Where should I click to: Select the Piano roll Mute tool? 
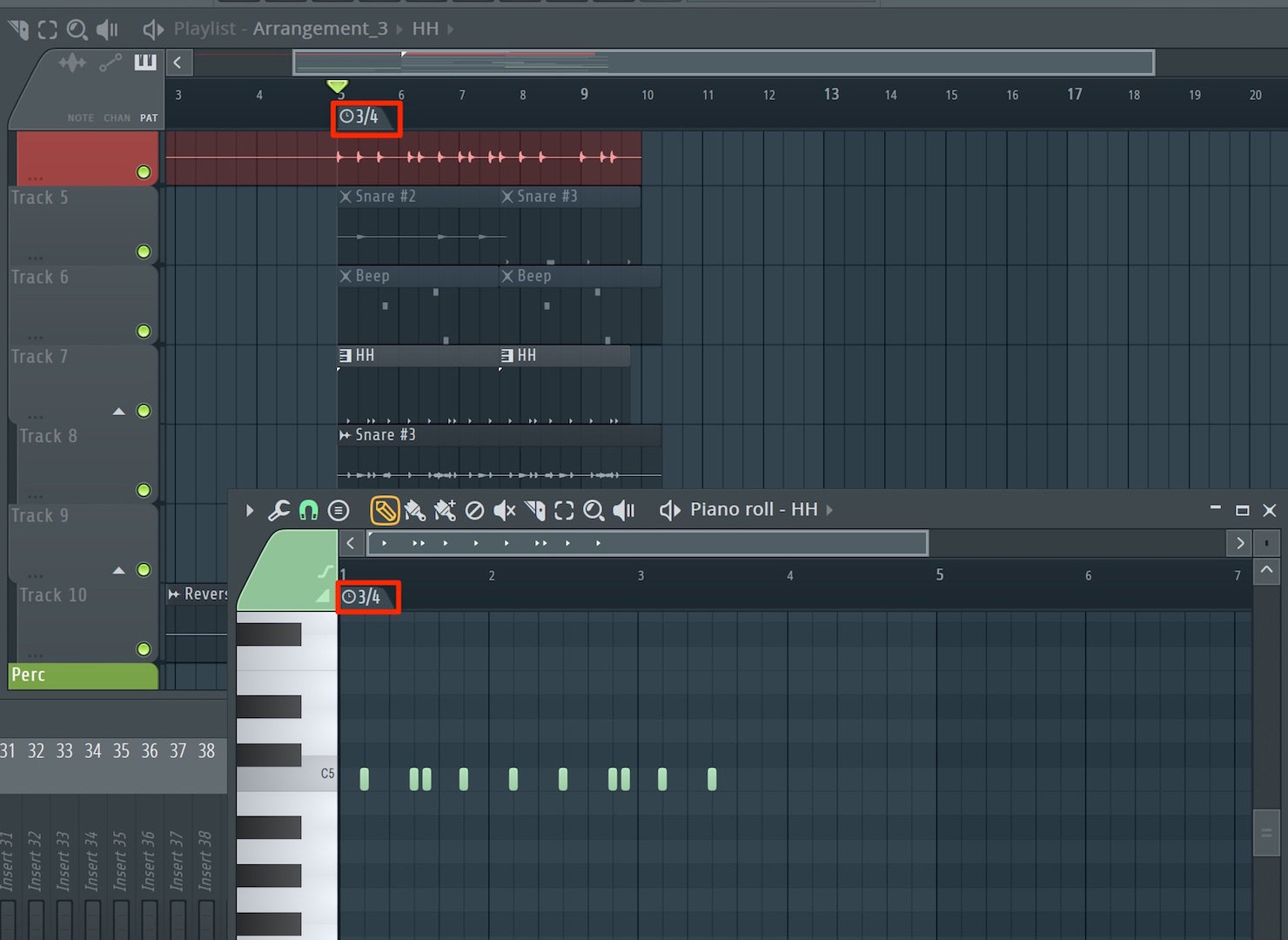(x=505, y=510)
